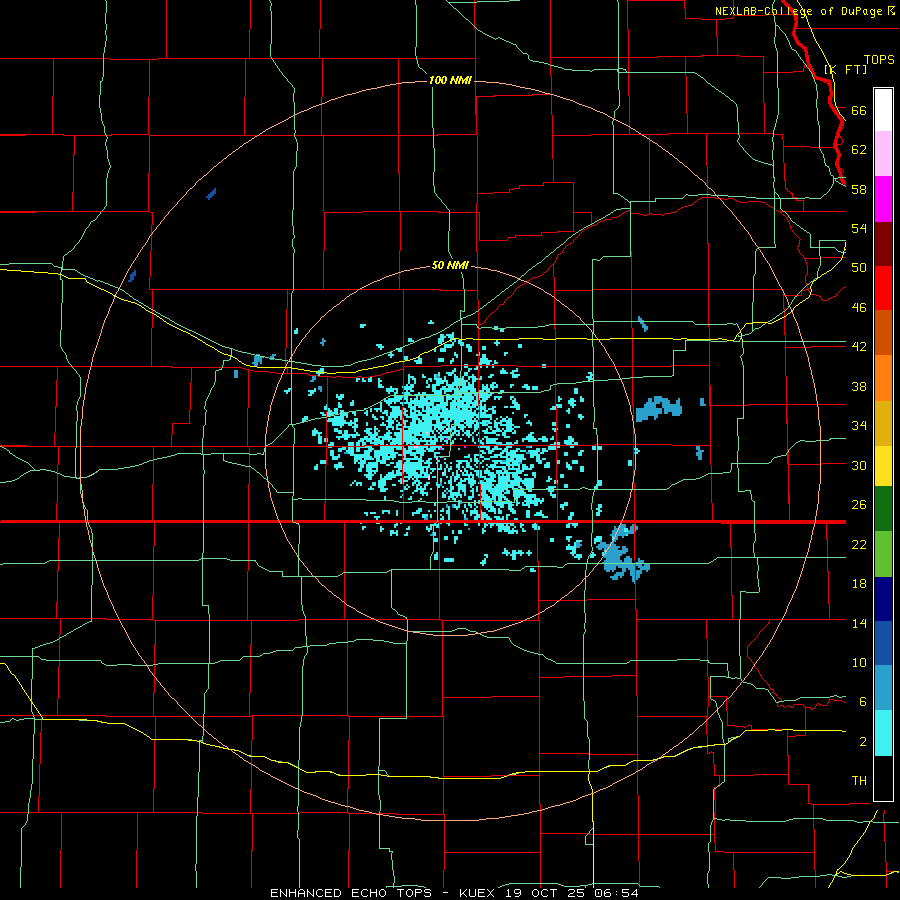This screenshot has height=900, width=900.
Task: Pick the bright red 46 kft swatch
Action: point(883,288)
